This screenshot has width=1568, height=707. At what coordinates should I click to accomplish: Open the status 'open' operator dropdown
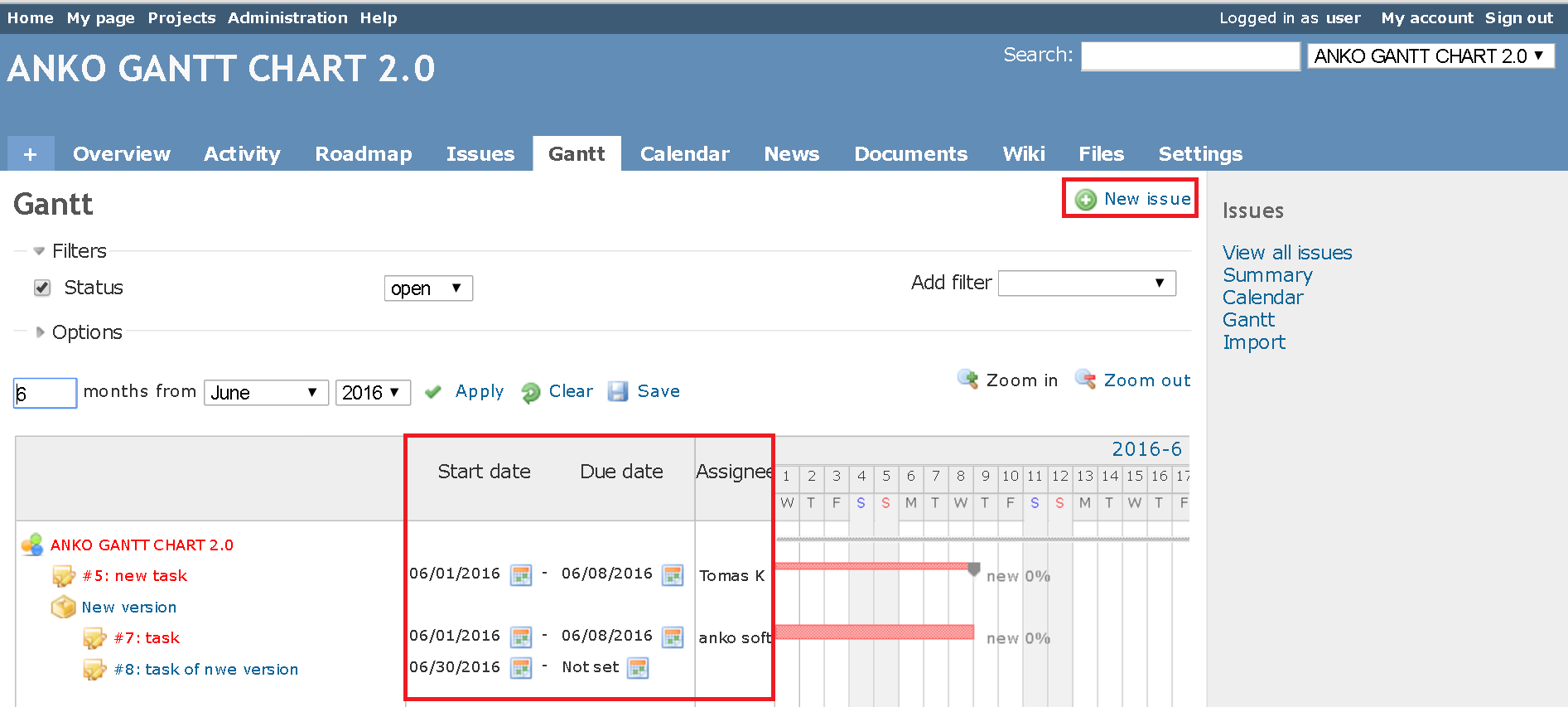[427, 288]
